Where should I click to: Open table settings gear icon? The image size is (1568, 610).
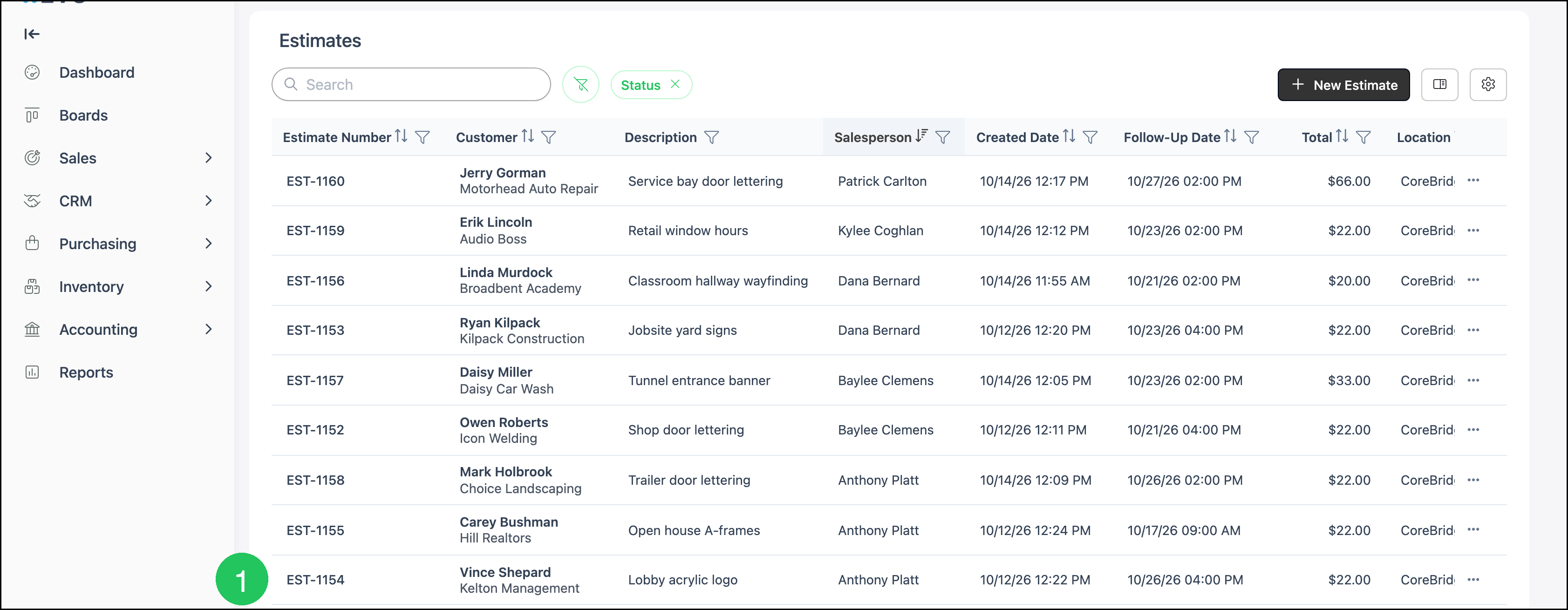[x=1488, y=85]
